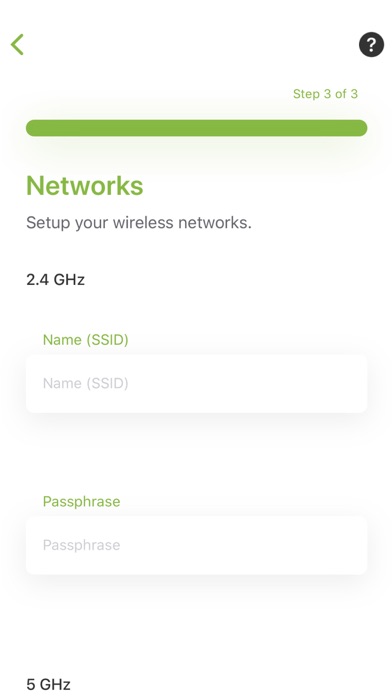Return to previous setup step with back arrow
The width and height of the screenshot is (392, 696).
(17, 44)
